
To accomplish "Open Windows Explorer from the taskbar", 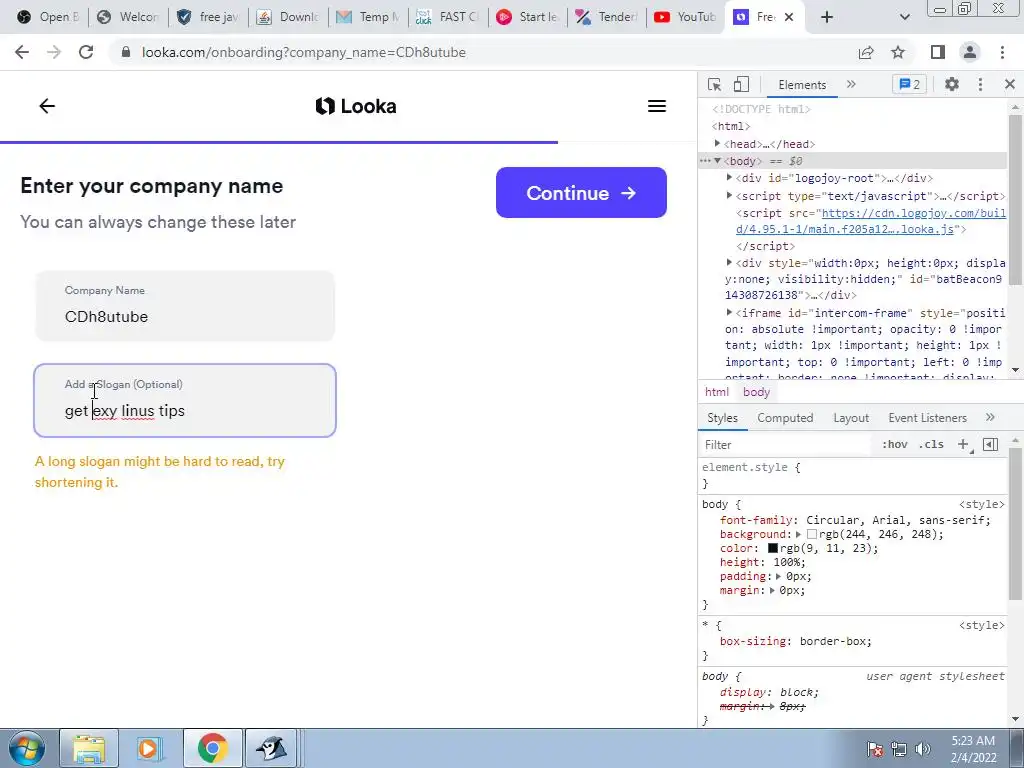I will point(89,748).
